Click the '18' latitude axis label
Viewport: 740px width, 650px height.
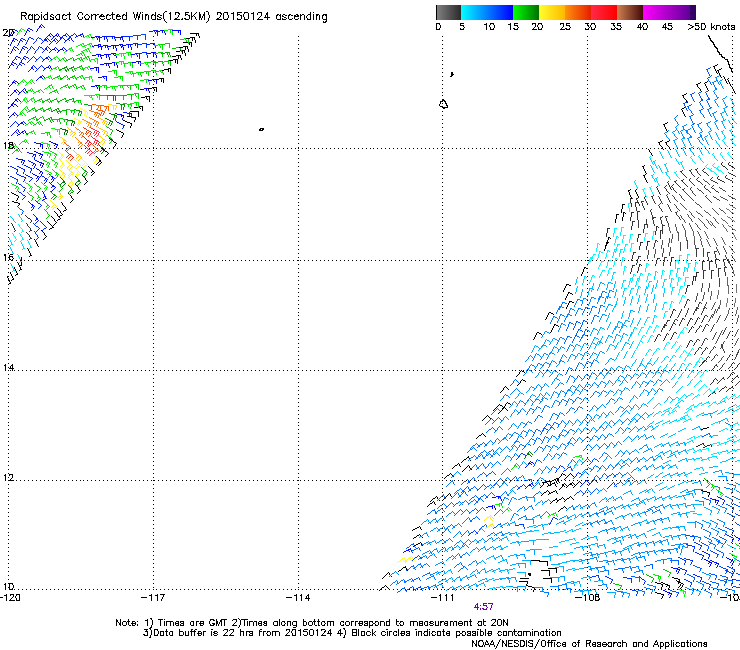(x=8, y=145)
